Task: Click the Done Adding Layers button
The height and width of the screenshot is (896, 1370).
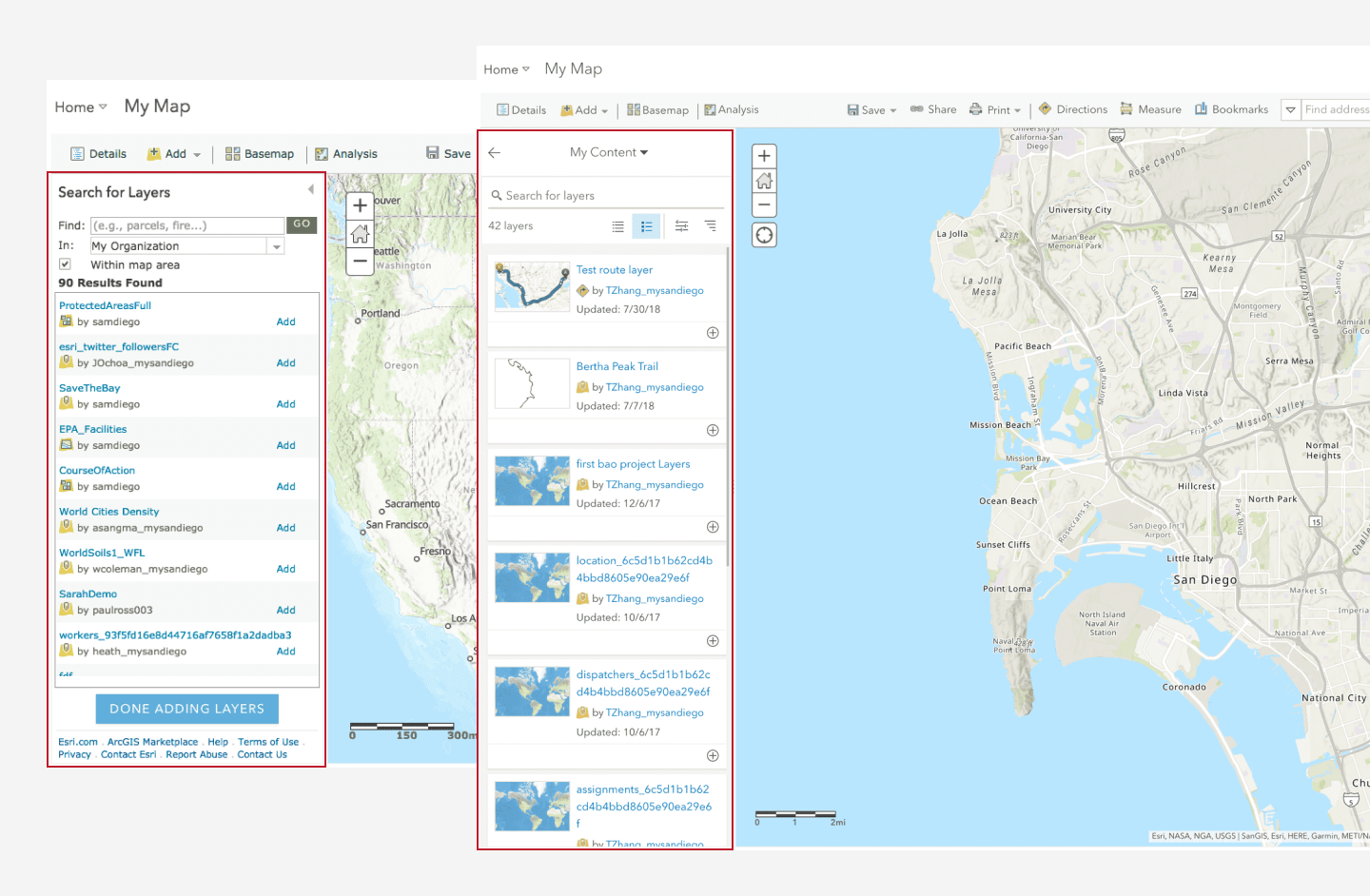Action: [187, 709]
